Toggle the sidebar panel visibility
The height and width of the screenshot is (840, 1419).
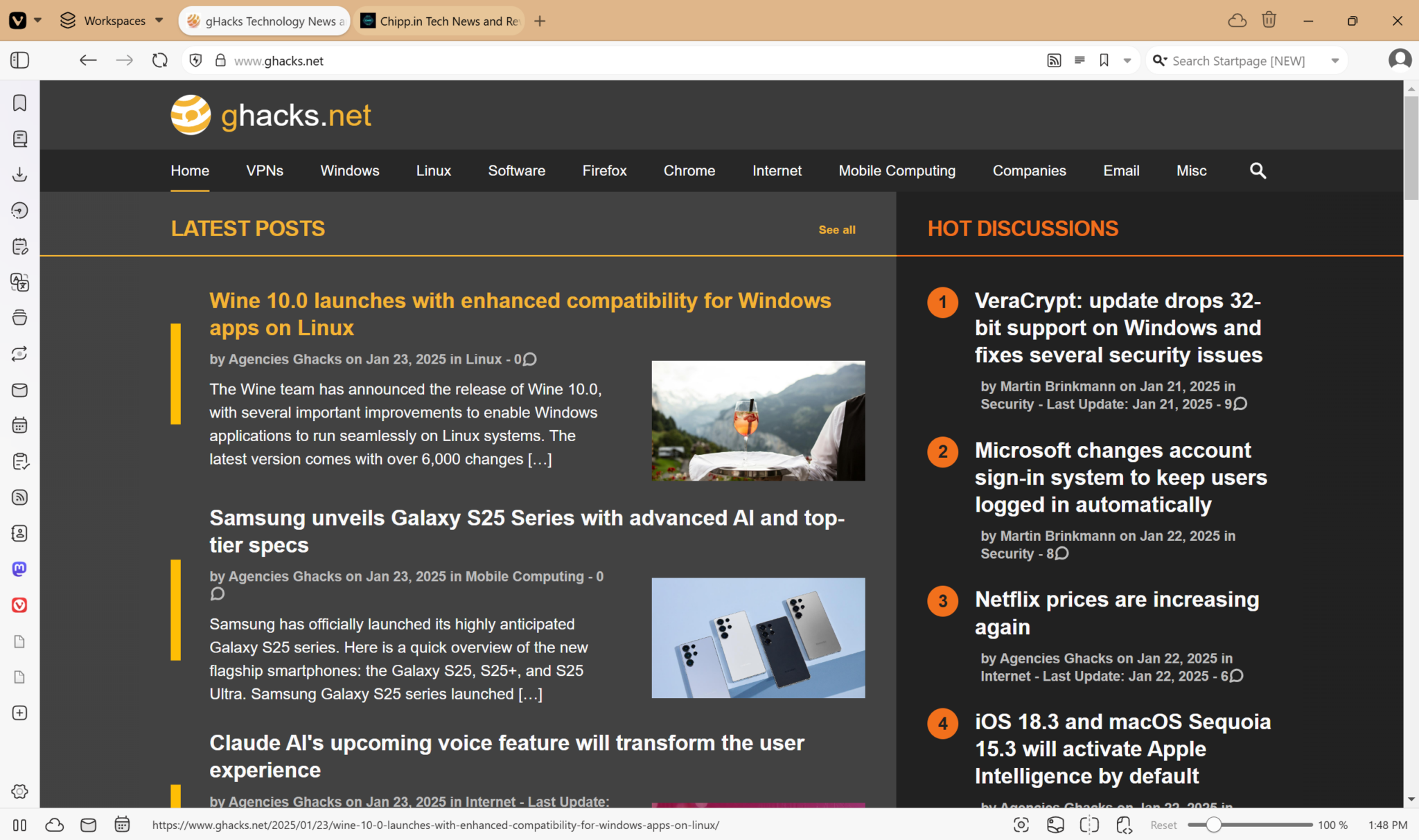19,60
